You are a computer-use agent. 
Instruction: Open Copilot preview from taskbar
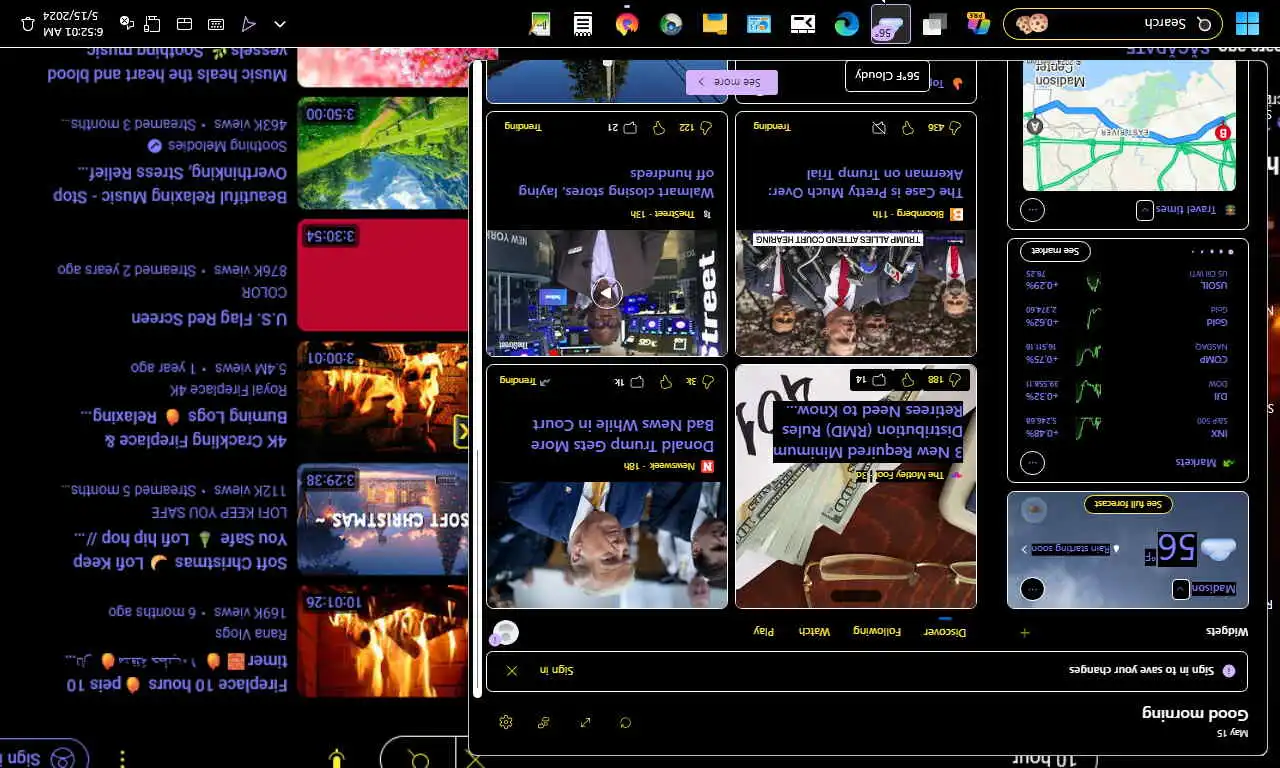pos(978,23)
